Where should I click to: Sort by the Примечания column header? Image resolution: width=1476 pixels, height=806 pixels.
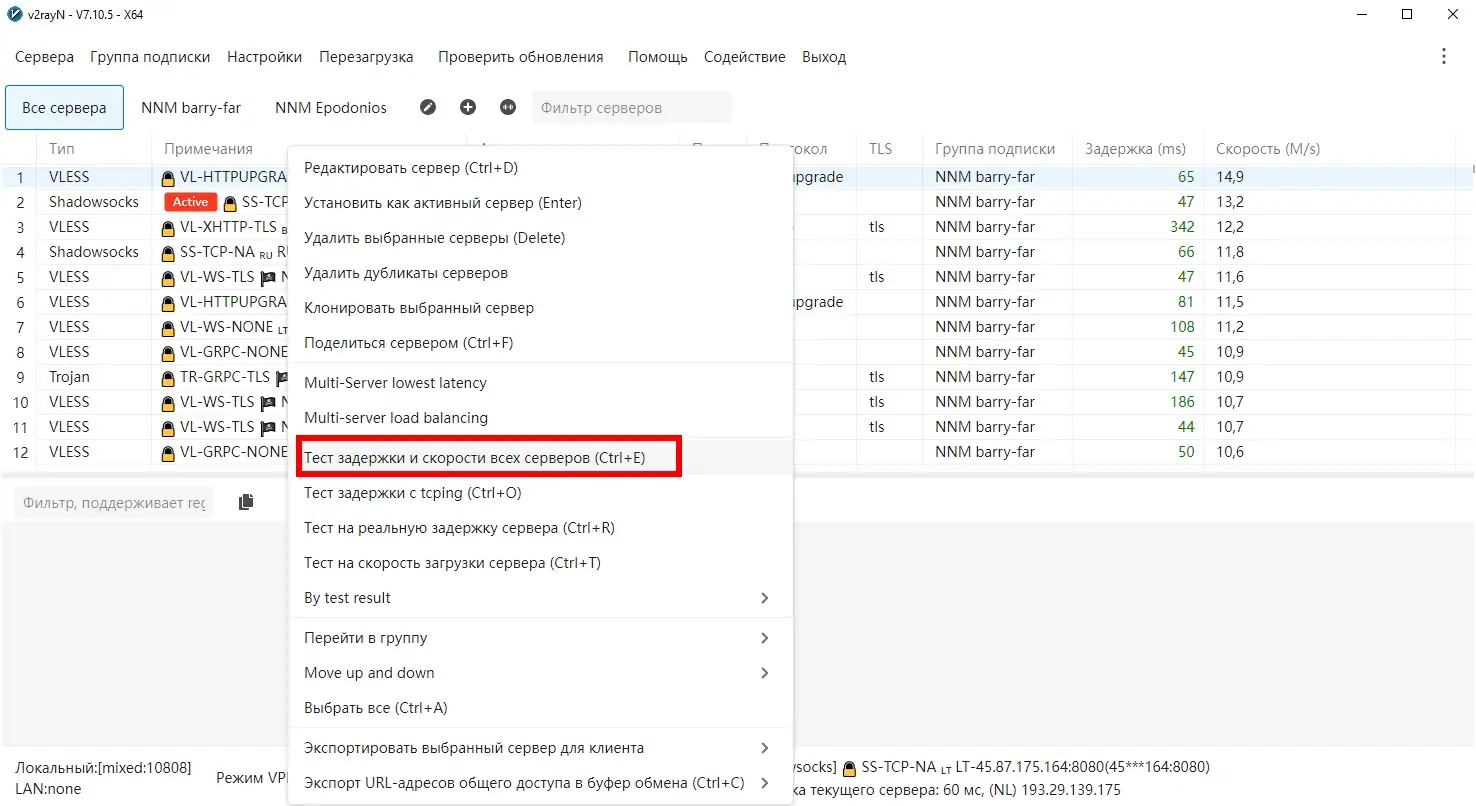pos(208,149)
